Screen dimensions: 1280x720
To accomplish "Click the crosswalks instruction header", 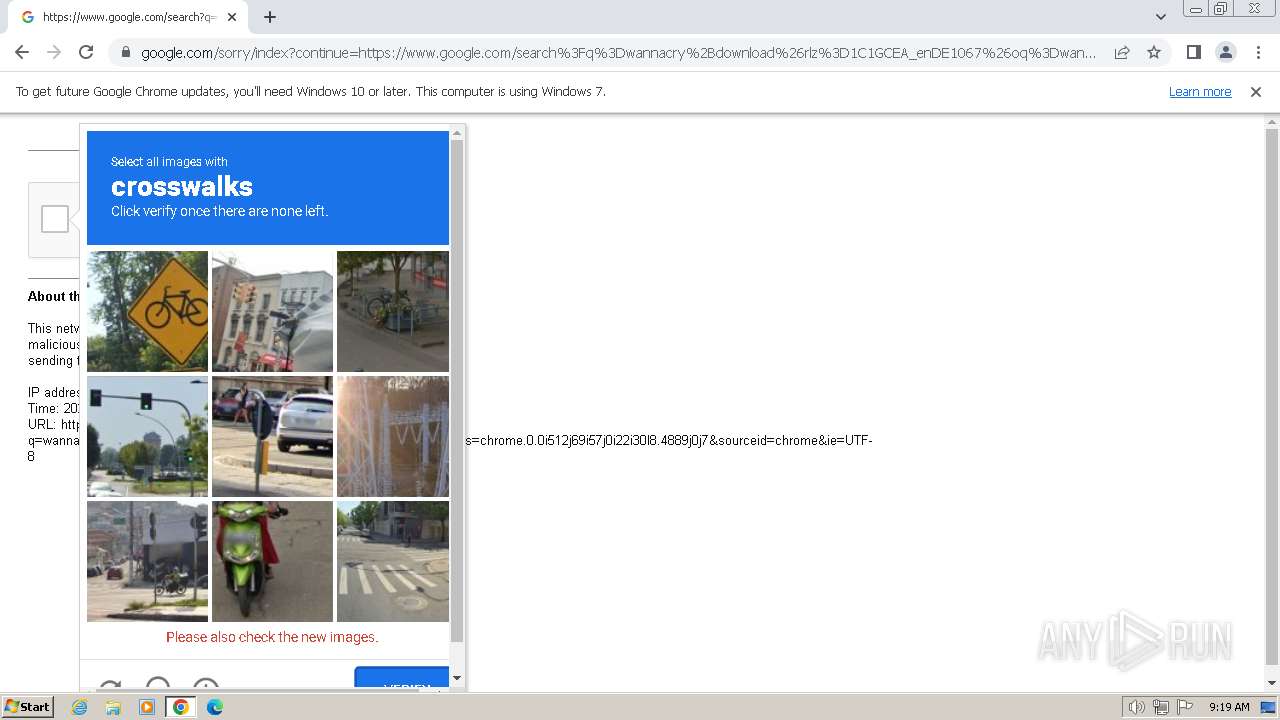I will pos(268,188).
